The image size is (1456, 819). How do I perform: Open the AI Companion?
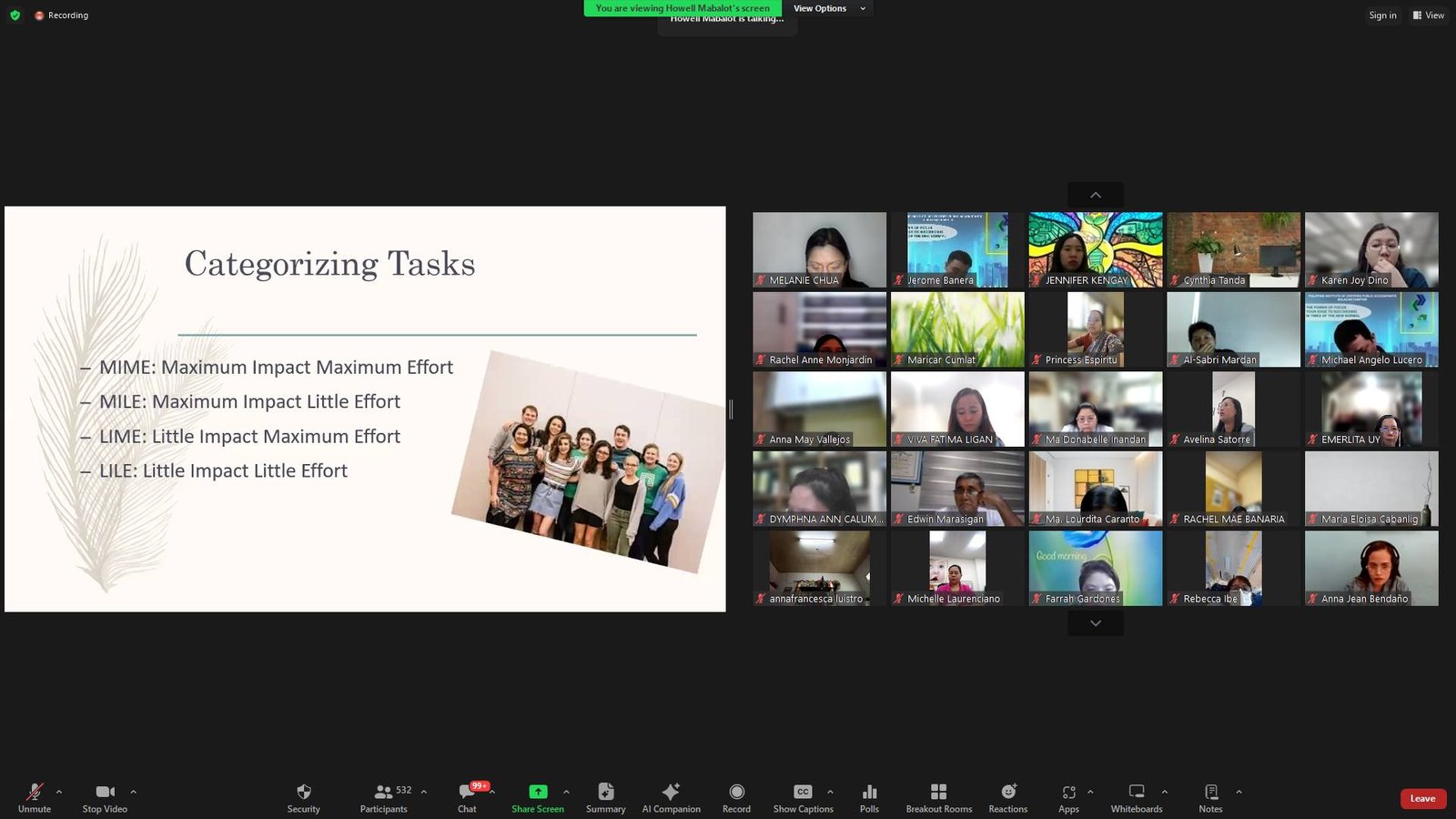(671, 797)
